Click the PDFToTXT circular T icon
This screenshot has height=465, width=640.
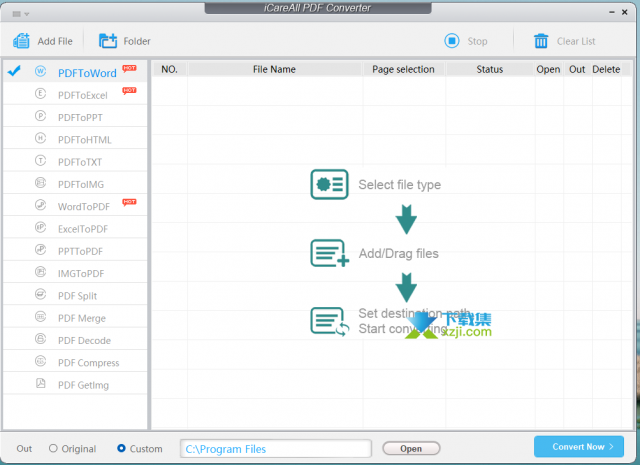(x=40, y=160)
